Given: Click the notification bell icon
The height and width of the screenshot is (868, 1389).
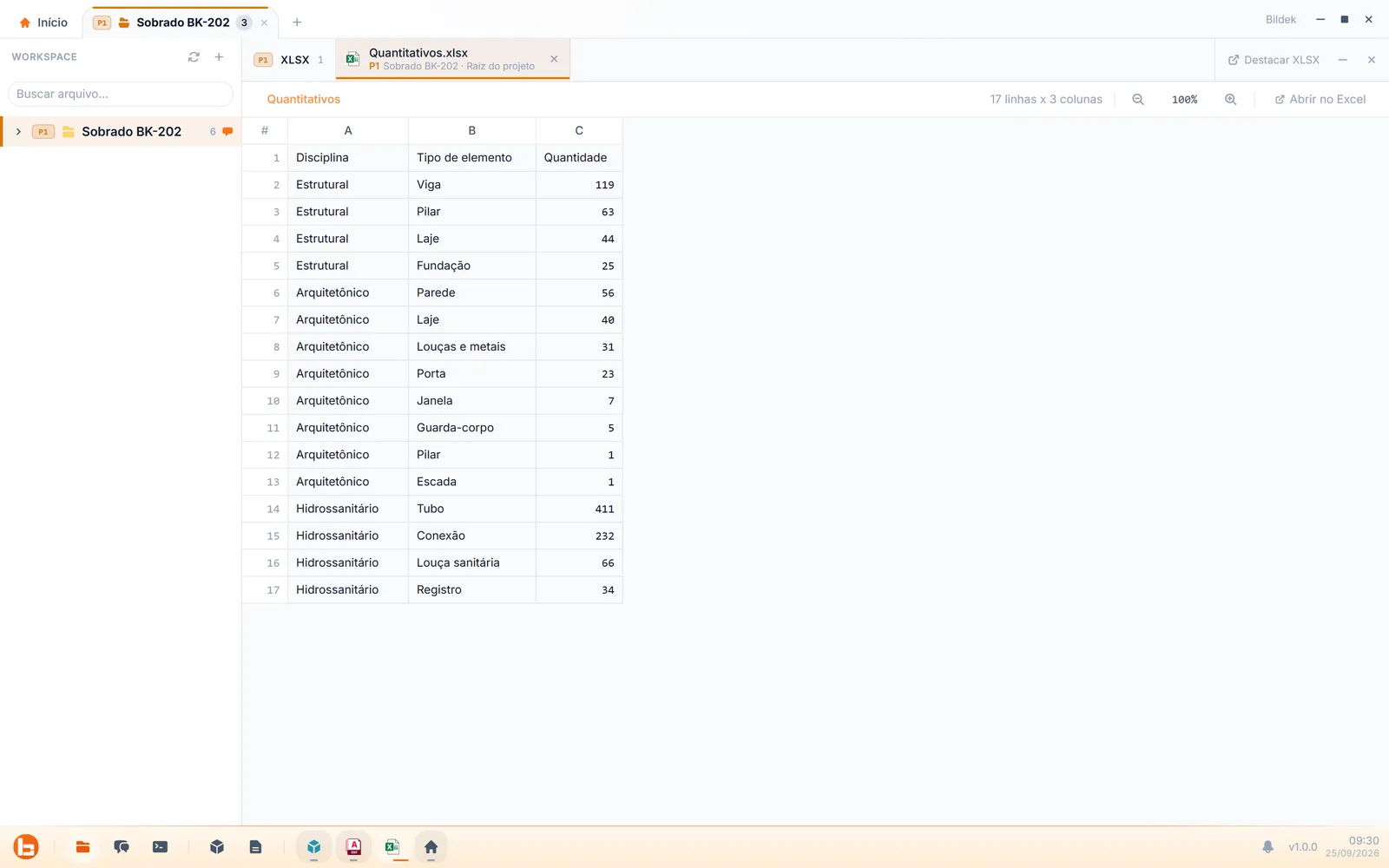Looking at the screenshot, I should 1267,847.
